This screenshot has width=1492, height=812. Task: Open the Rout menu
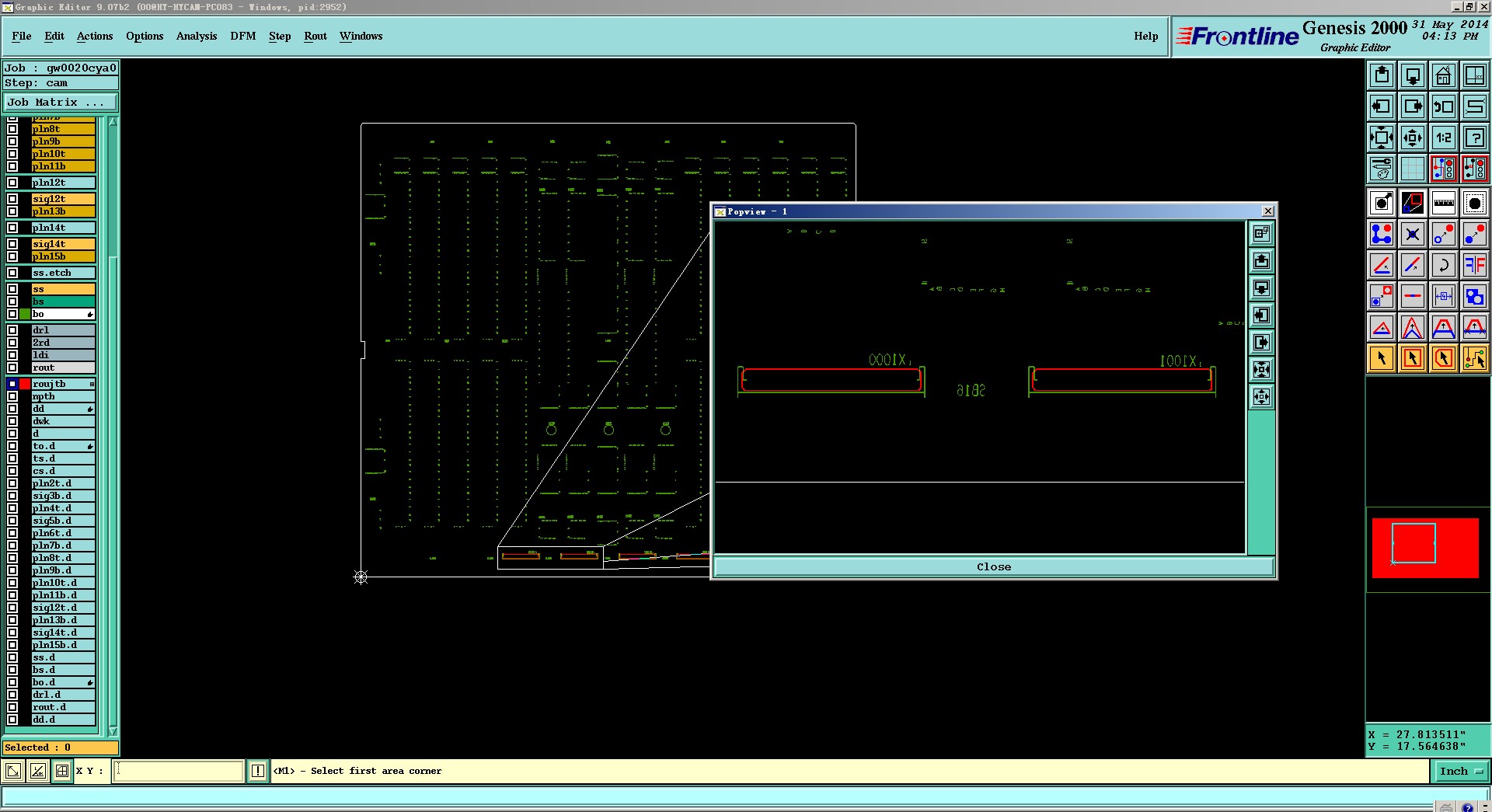tap(315, 36)
